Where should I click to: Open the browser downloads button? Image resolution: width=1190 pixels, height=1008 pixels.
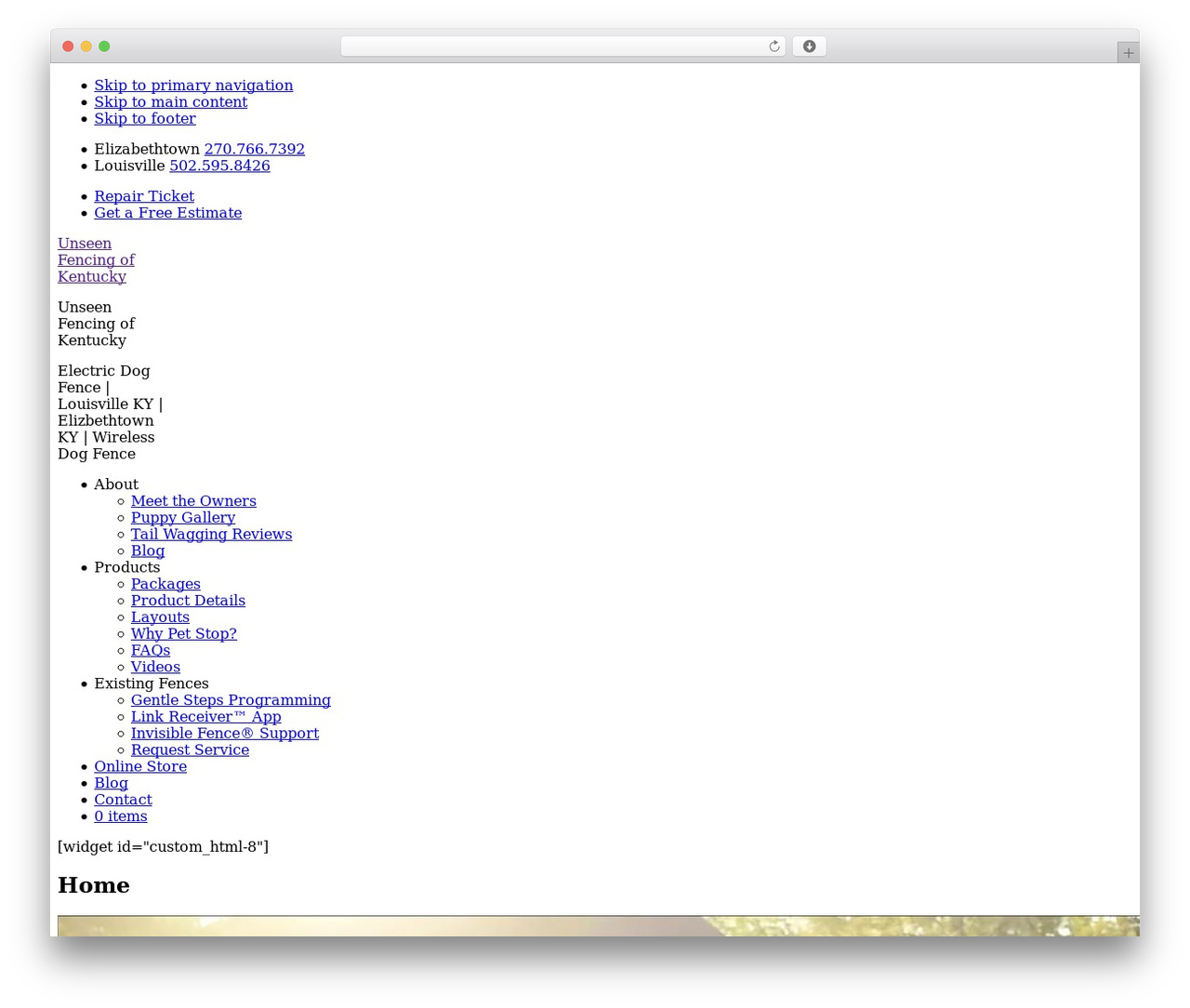coord(809,46)
